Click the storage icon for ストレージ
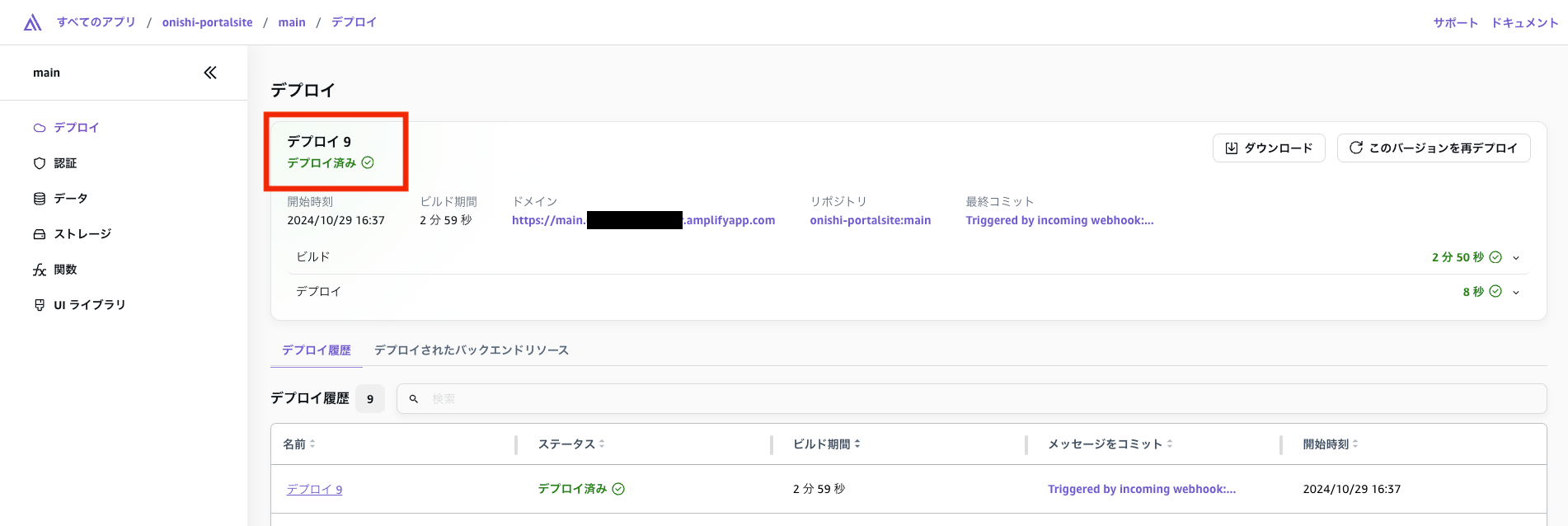Image resolution: width=1568 pixels, height=526 pixels. point(39,234)
